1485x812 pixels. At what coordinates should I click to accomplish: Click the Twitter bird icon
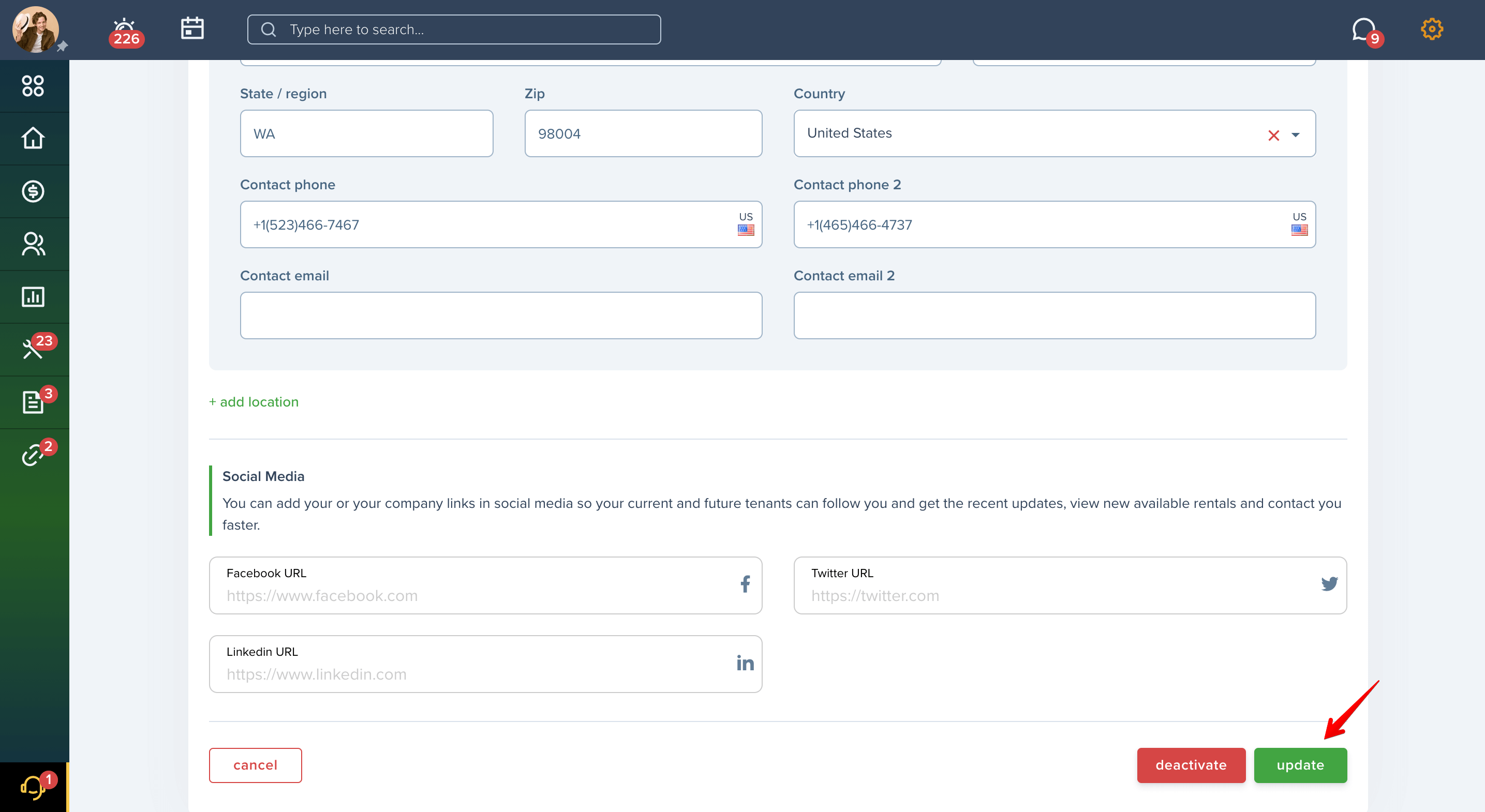[1329, 584]
